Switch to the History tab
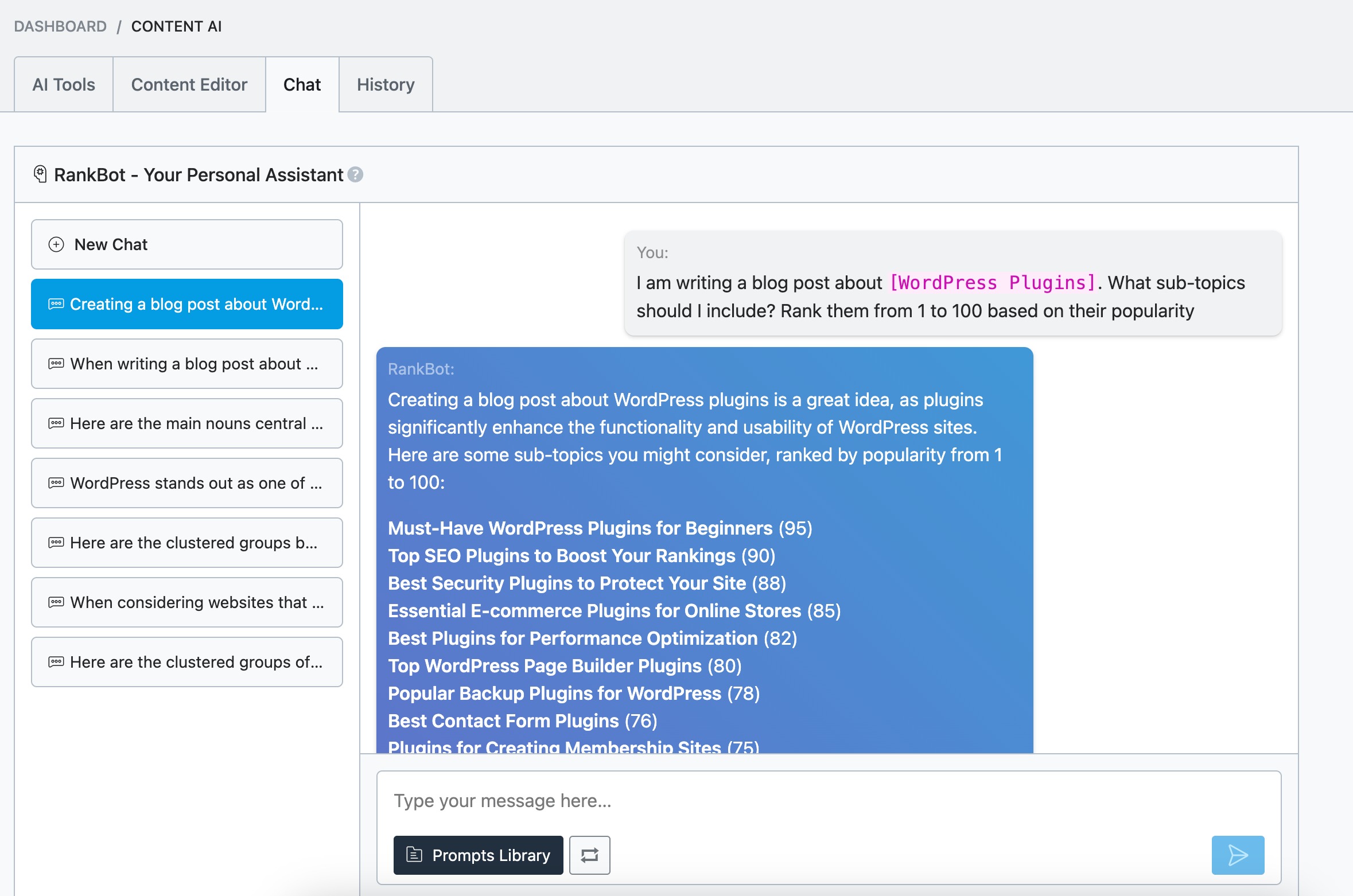 [x=386, y=84]
